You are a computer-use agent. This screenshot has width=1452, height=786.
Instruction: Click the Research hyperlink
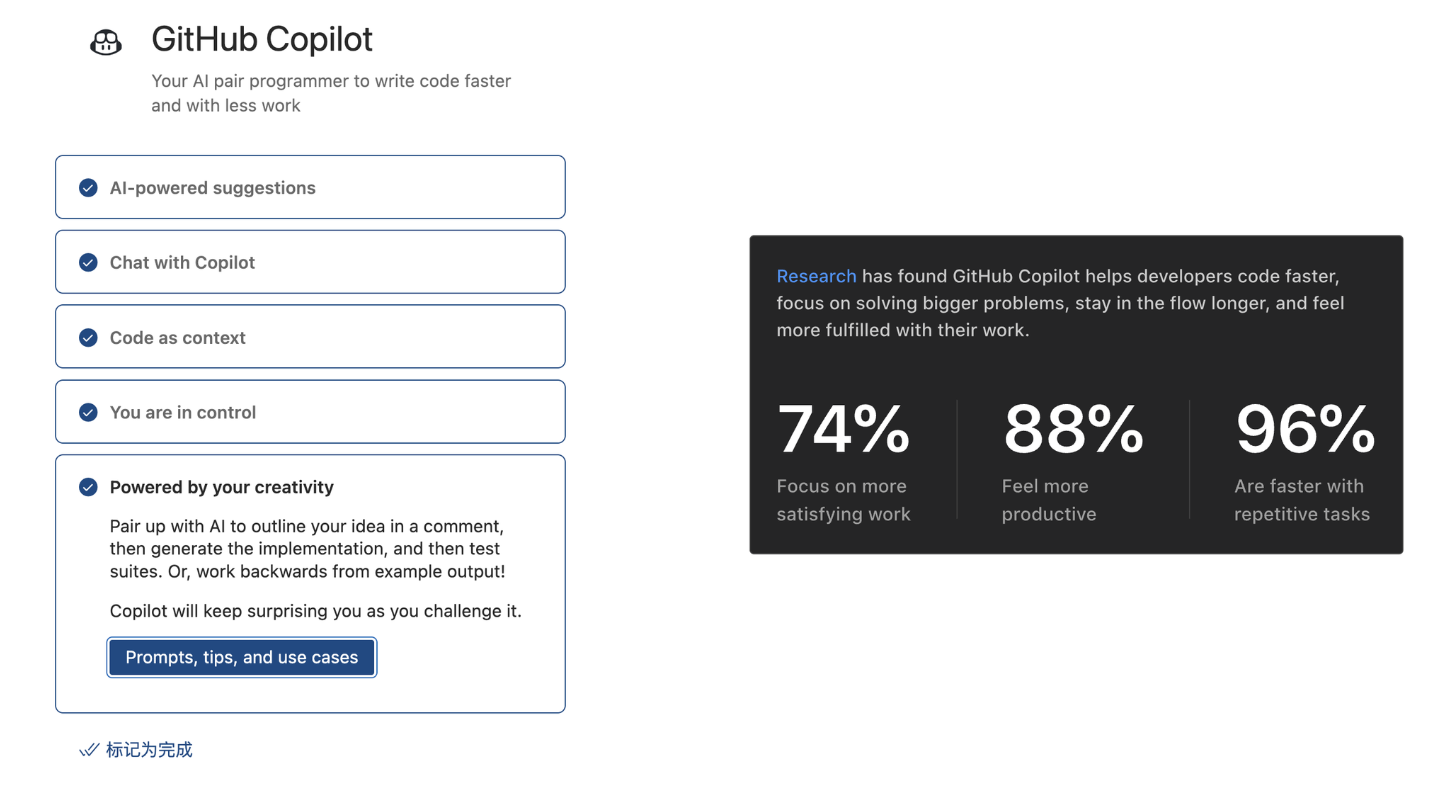click(x=816, y=276)
